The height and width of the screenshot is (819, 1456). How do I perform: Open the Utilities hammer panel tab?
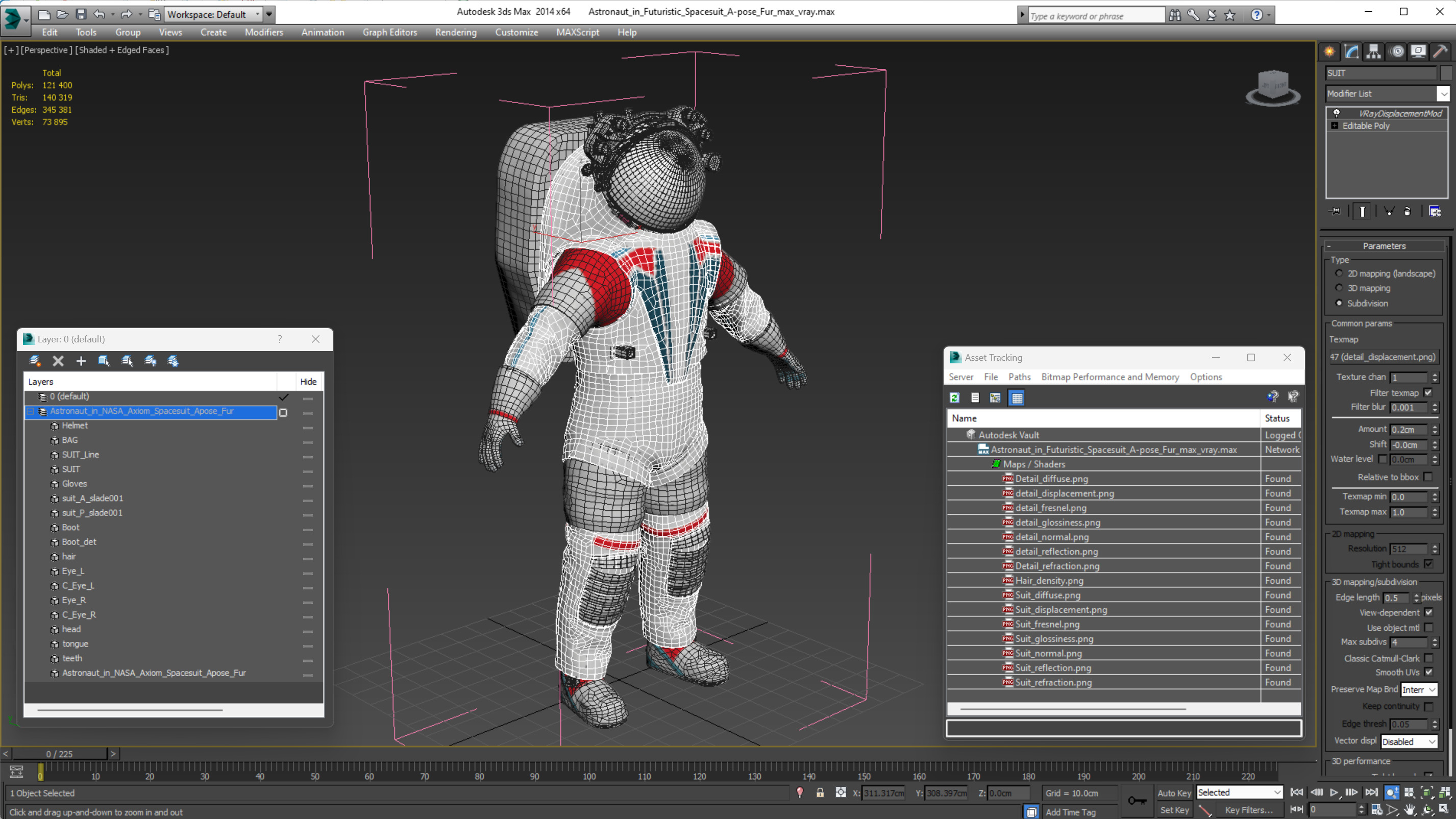[1440, 52]
